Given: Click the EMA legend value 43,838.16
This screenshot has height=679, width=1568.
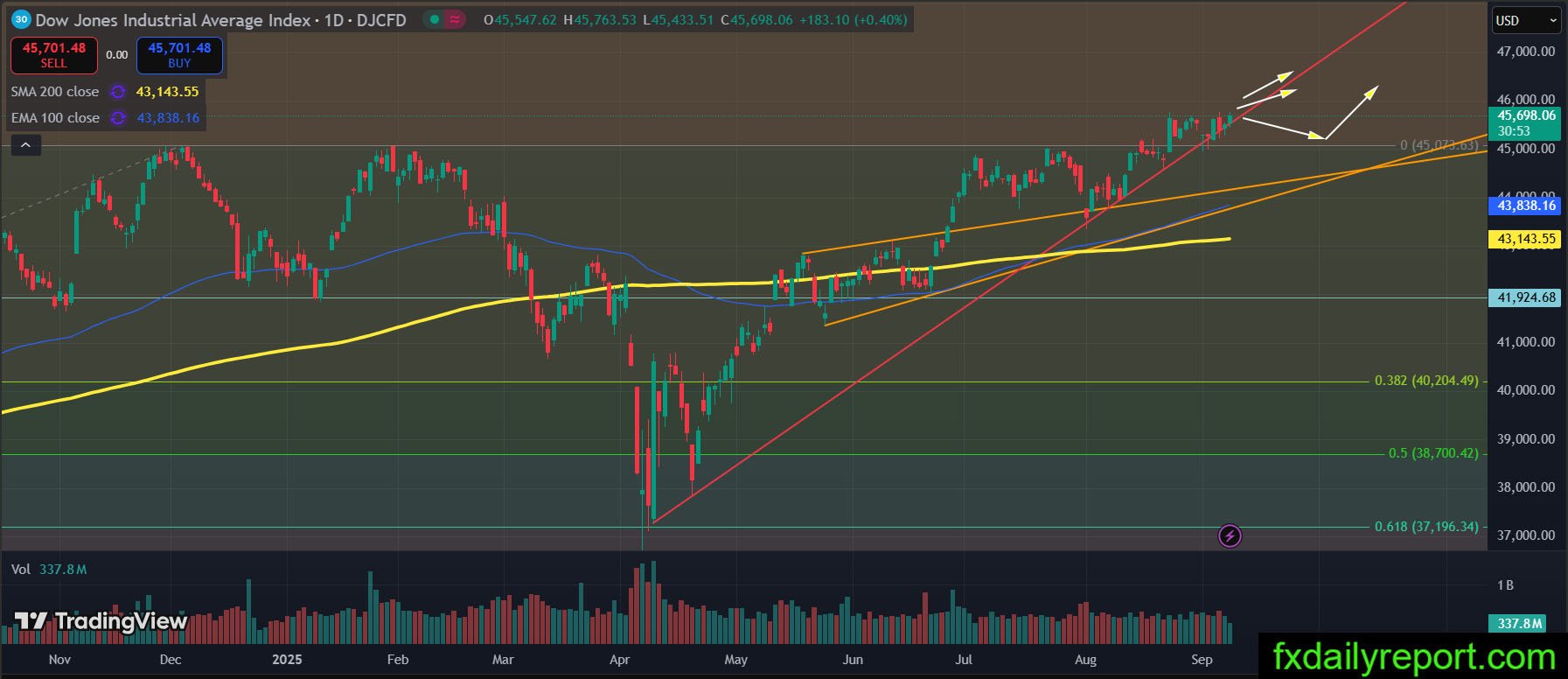Looking at the screenshot, I should pyautogui.click(x=168, y=118).
